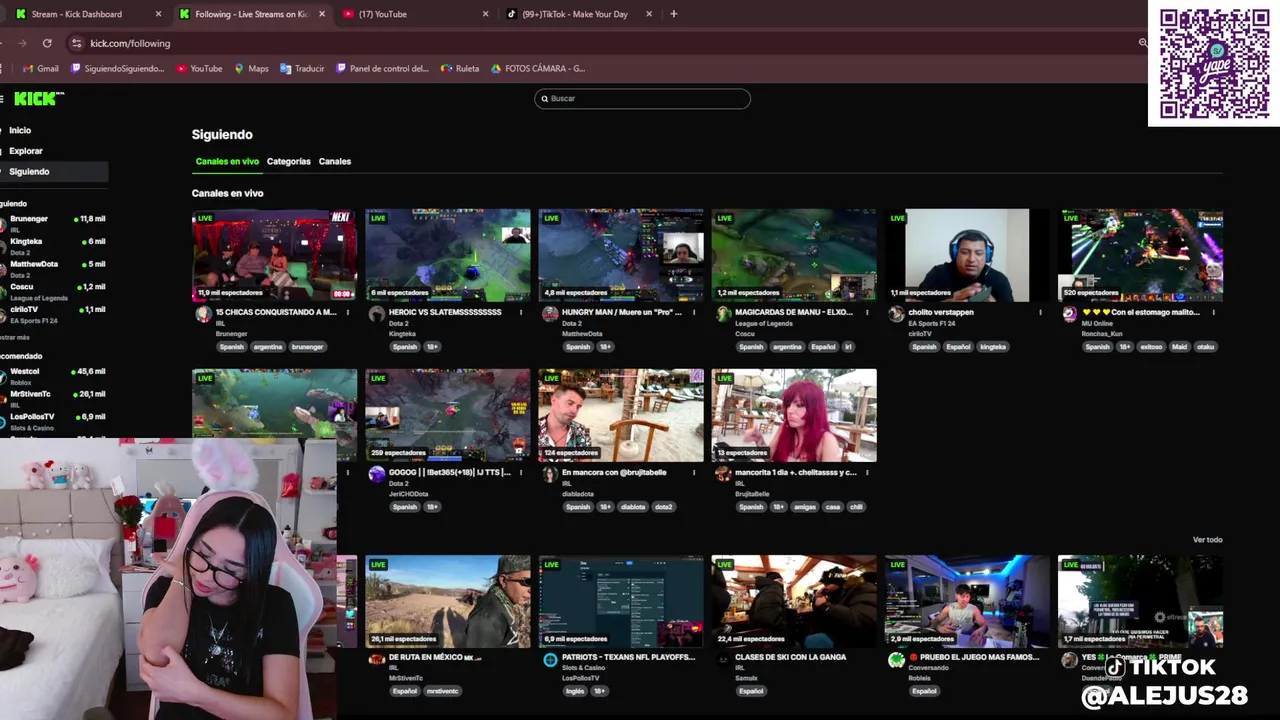Switch to the Categorías tab
This screenshot has height=720, width=1280.
point(288,161)
